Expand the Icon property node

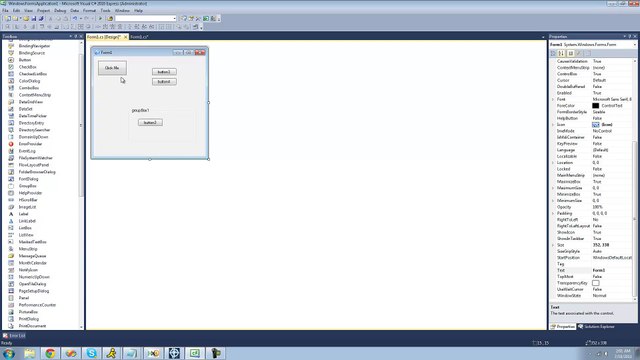point(553,124)
